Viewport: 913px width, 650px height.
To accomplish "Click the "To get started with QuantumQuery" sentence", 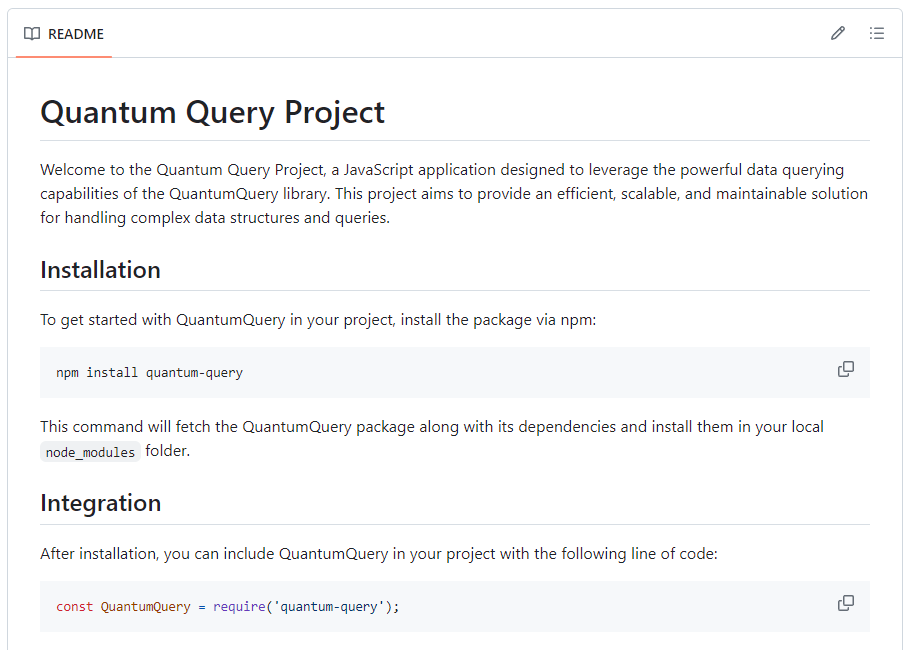I will click(x=318, y=320).
